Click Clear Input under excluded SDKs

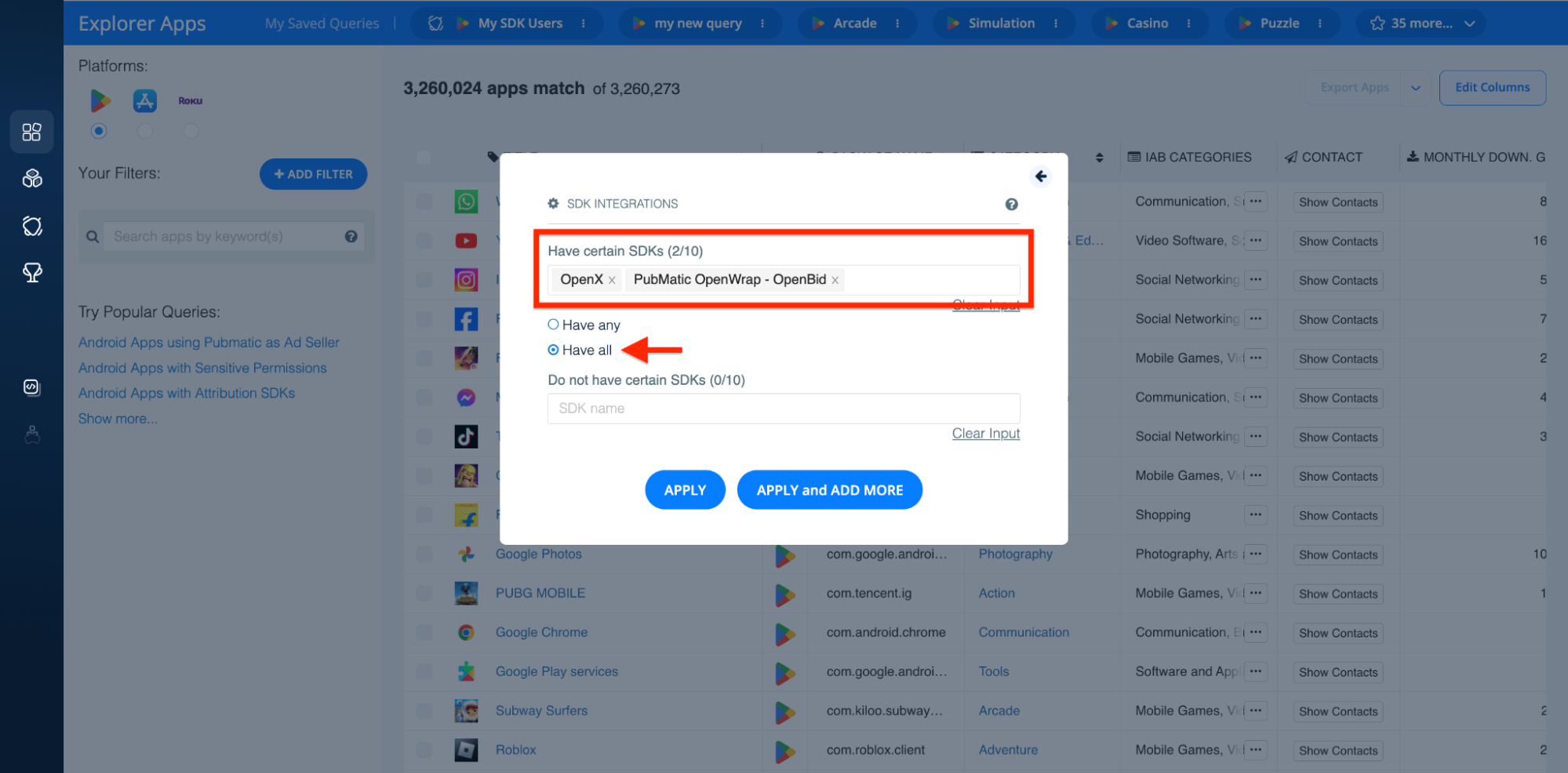click(986, 434)
